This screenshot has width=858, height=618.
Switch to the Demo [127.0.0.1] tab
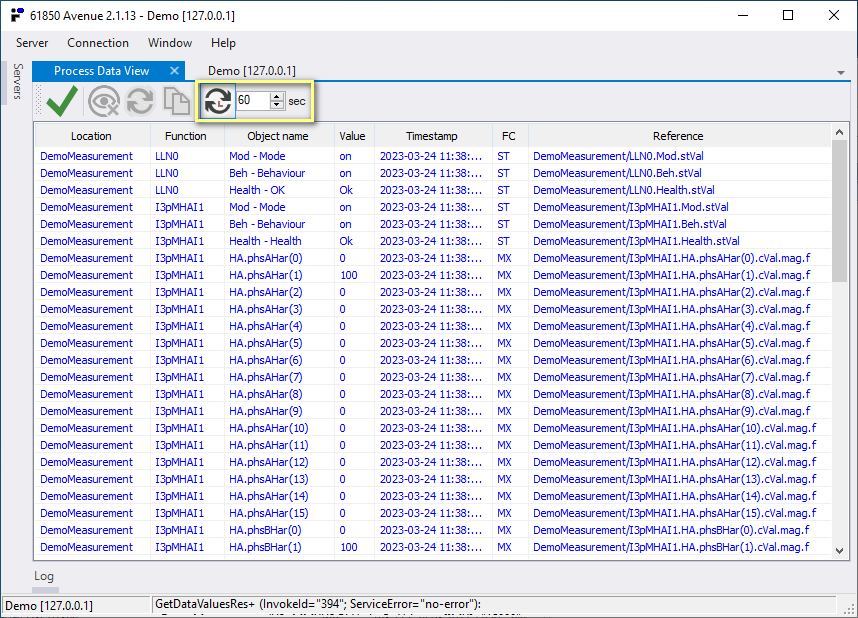tap(252, 71)
